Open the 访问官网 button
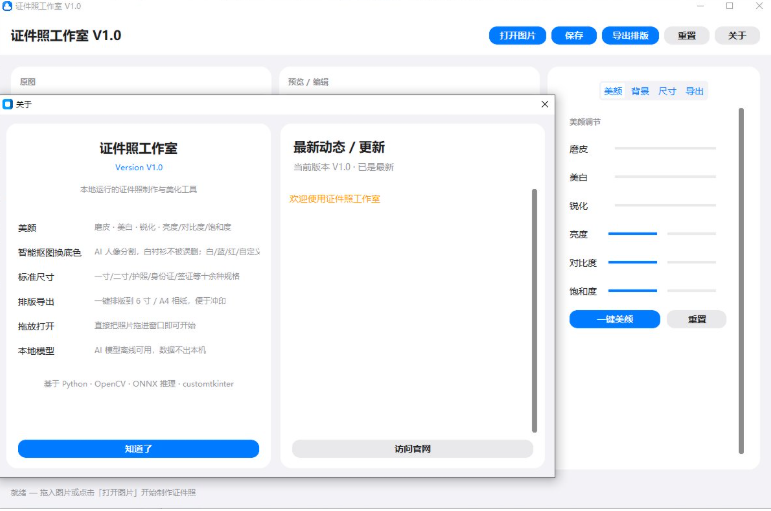 pyautogui.click(x=412, y=449)
